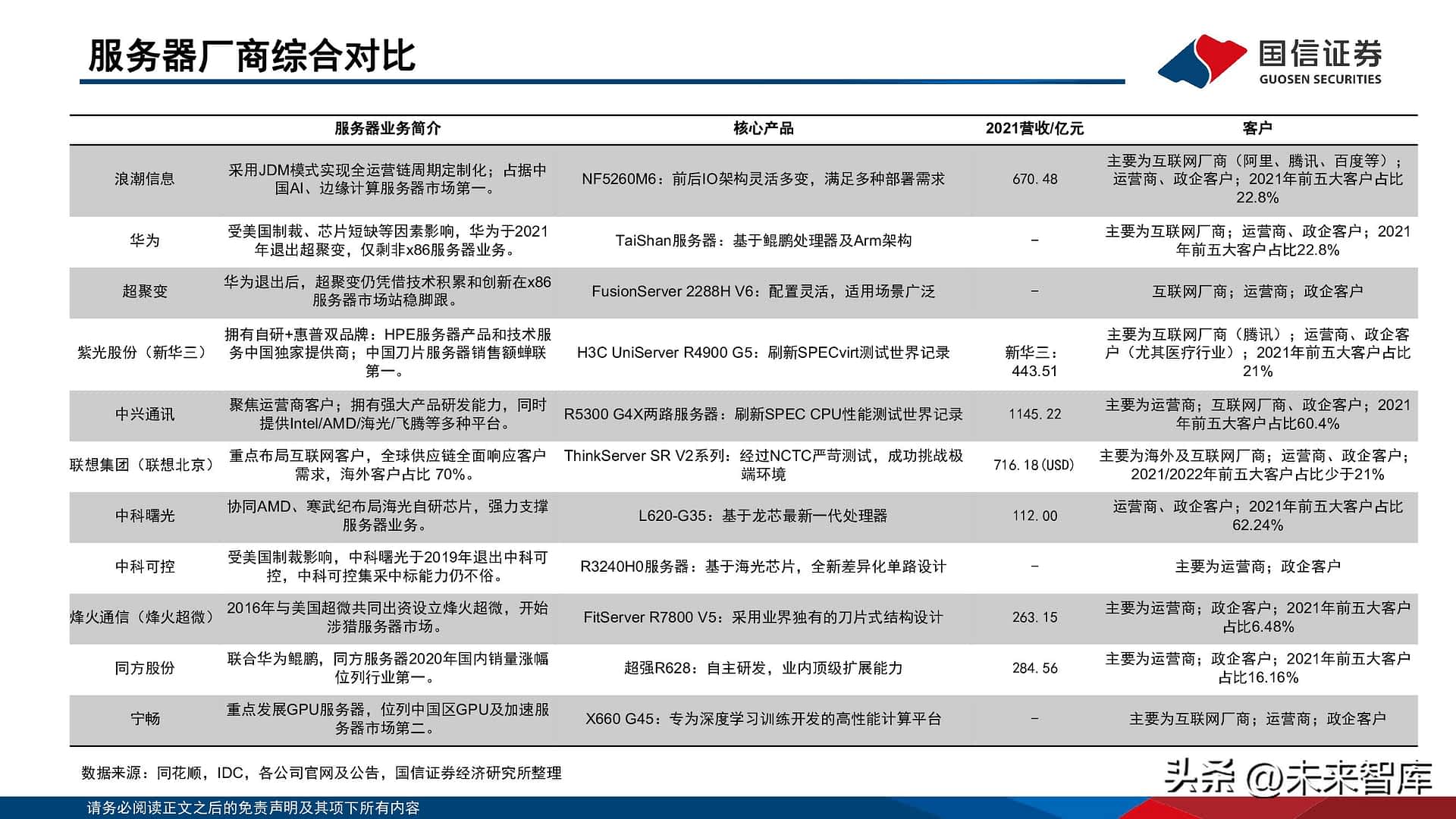Screen dimensions: 1456x819
Task: Click the column header 服务器业务简介
Action: click(388, 128)
